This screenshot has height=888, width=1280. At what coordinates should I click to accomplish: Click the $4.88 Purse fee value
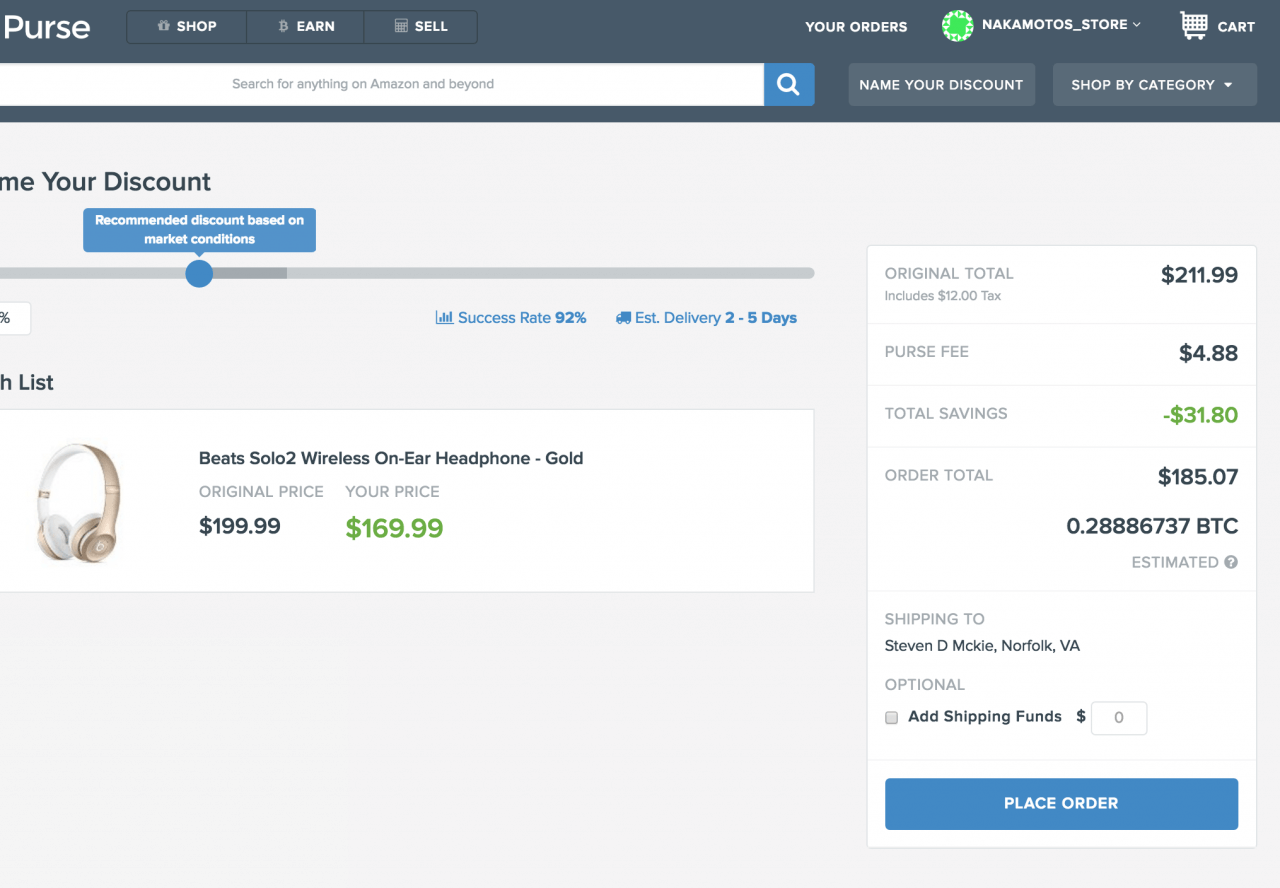tap(1208, 353)
